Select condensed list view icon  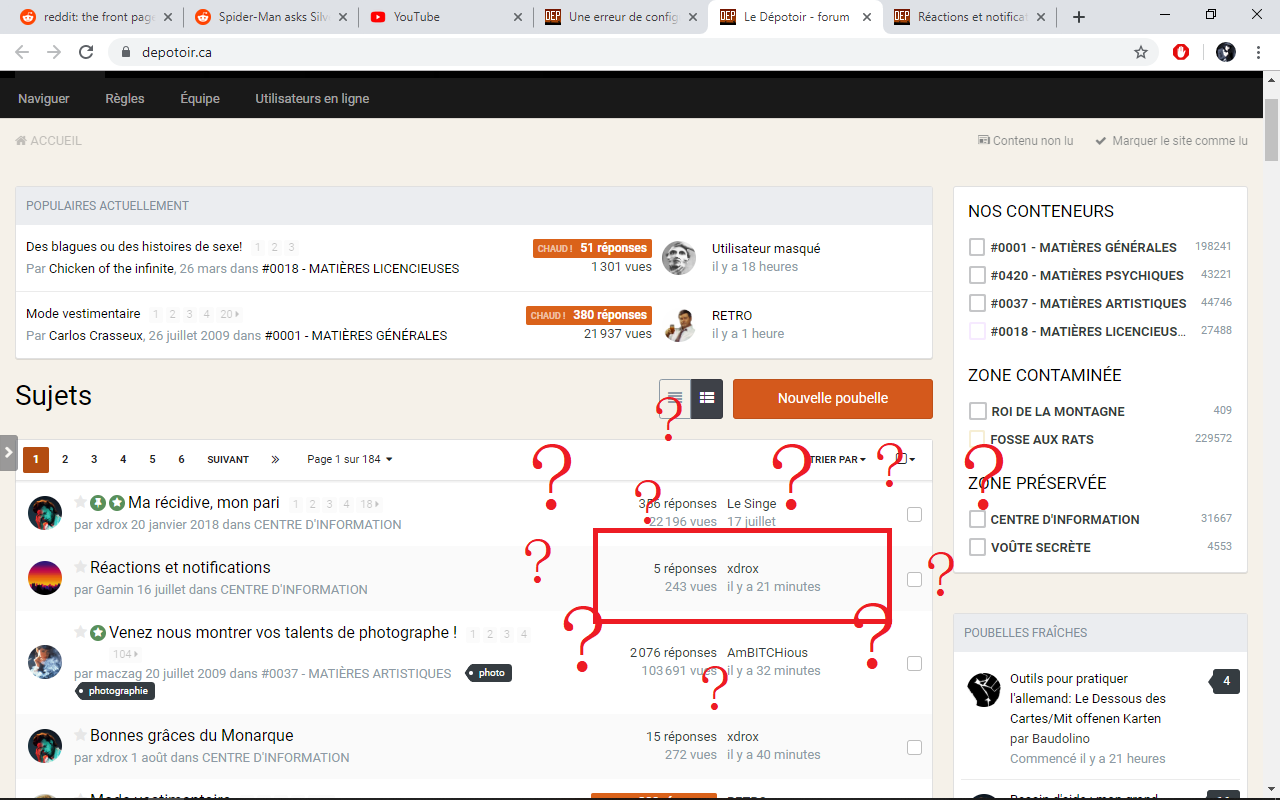click(x=675, y=398)
